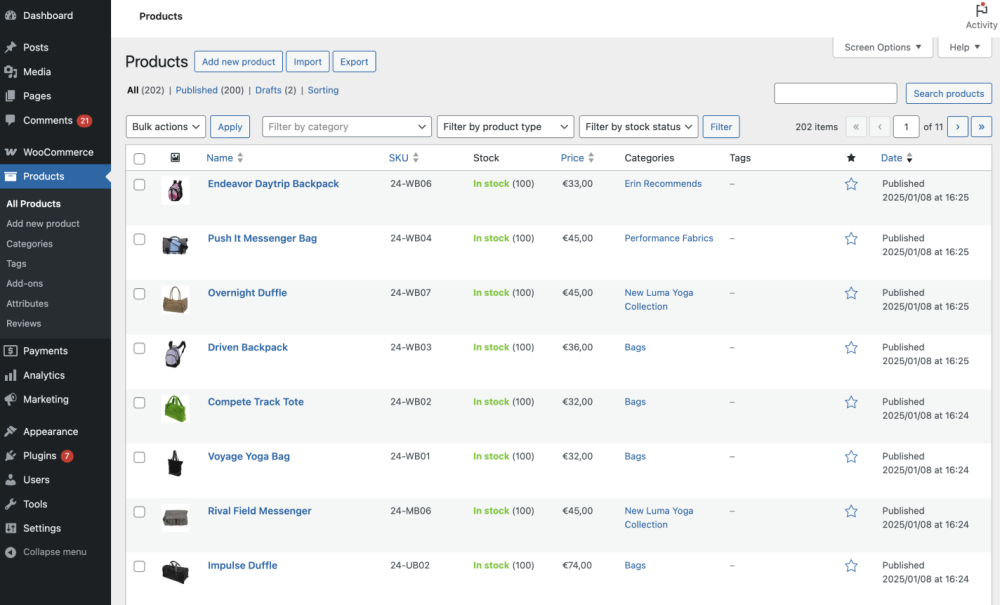The image size is (1000, 605).
Task: Click the Apply bulk action button
Action: pyautogui.click(x=230, y=126)
